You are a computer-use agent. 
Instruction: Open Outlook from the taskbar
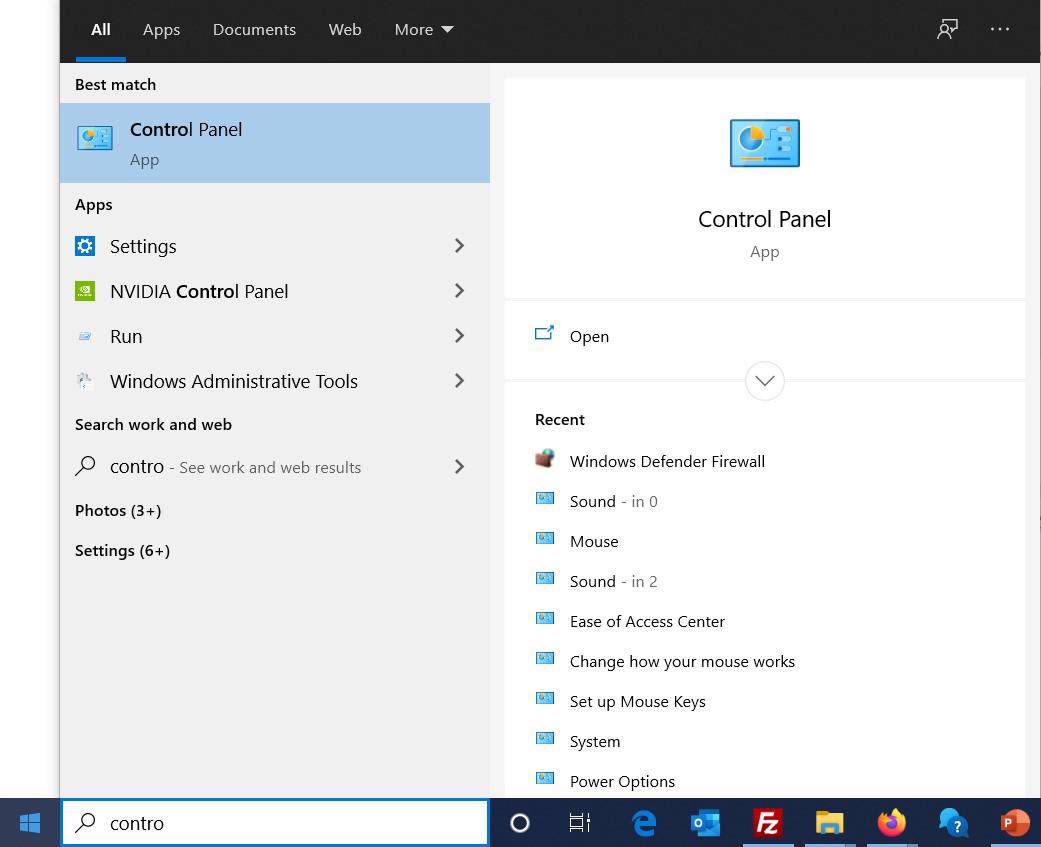(706, 823)
